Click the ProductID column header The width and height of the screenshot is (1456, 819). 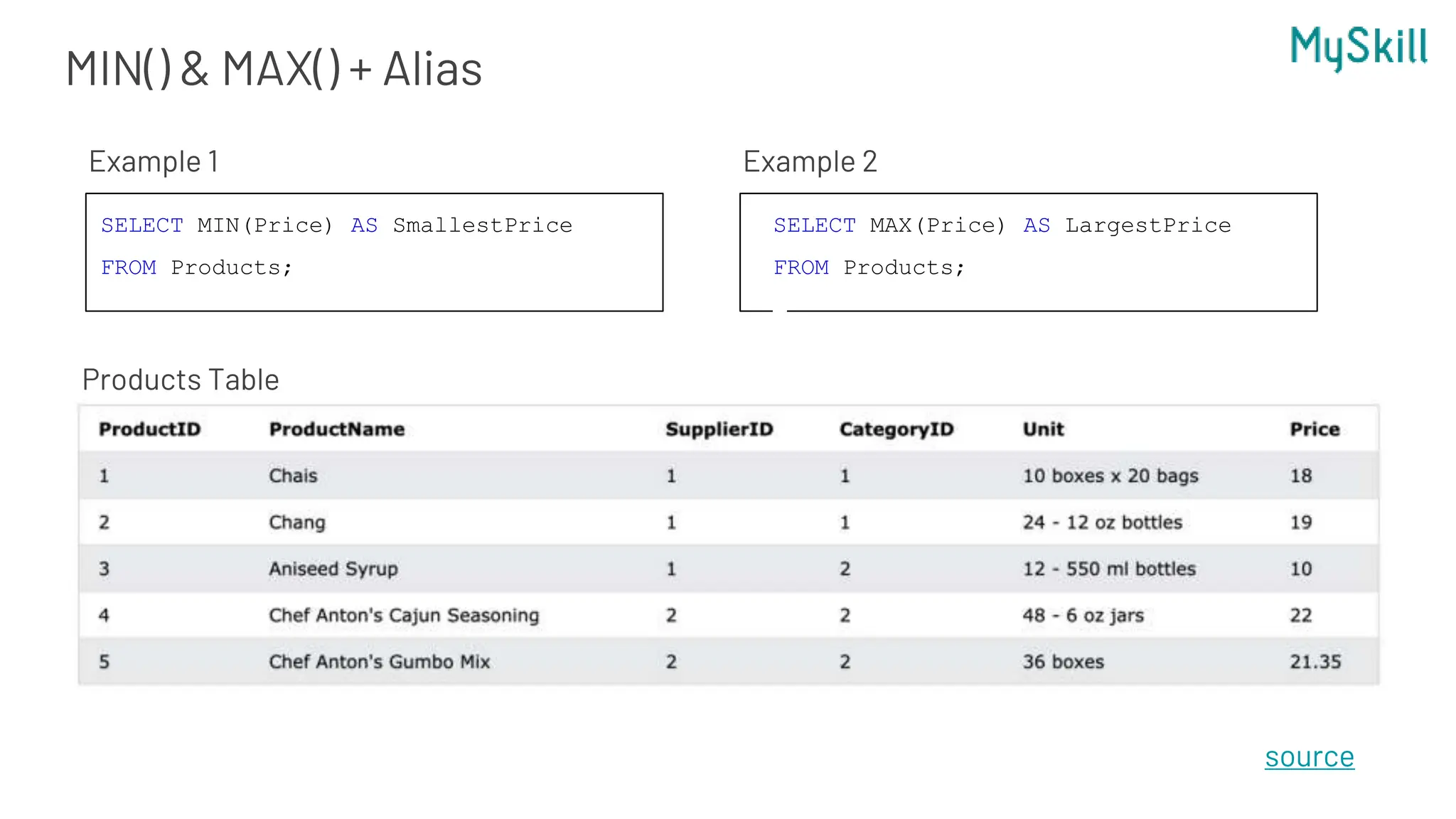point(149,429)
